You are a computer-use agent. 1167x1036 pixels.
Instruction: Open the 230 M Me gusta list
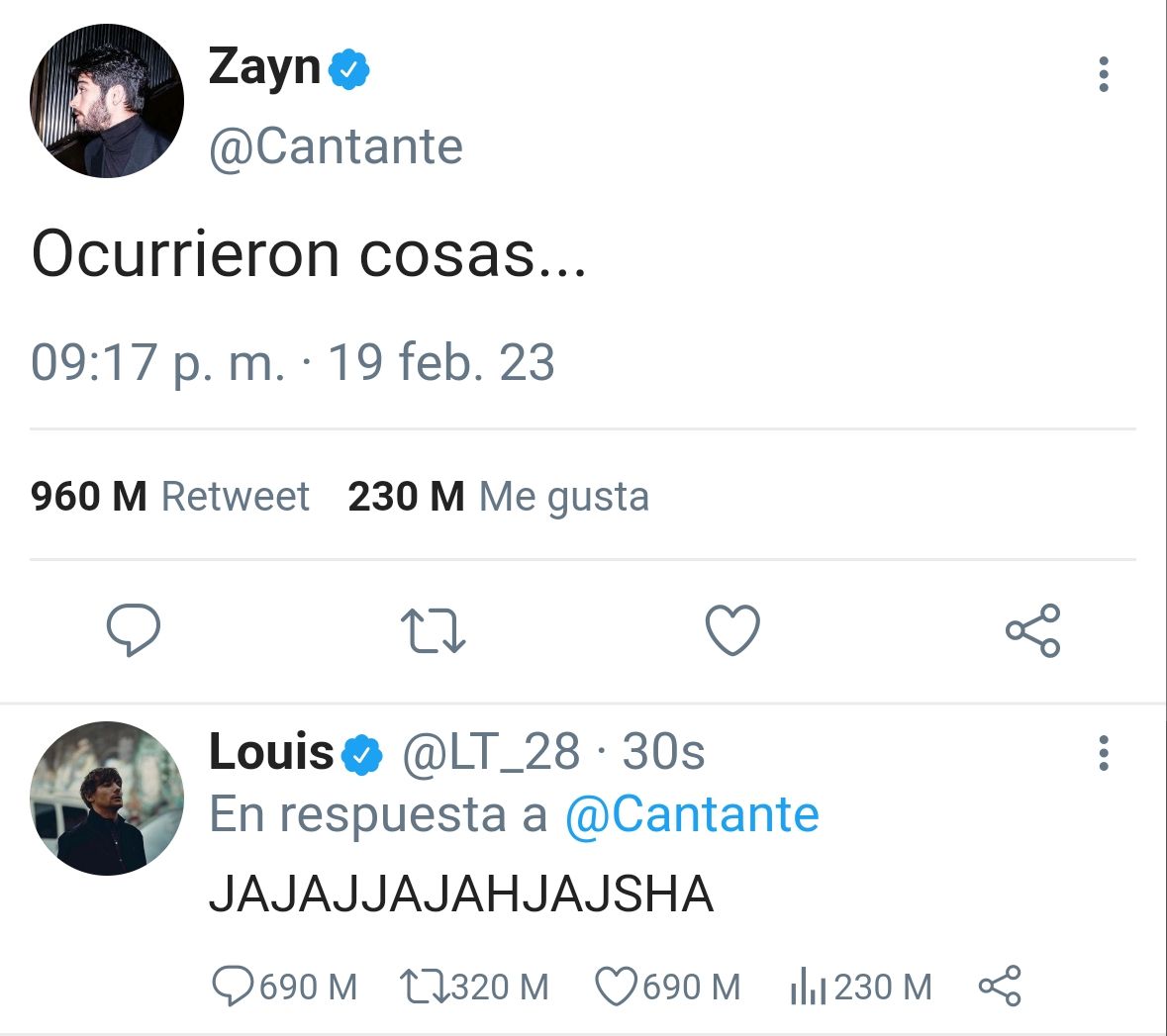(x=499, y=497)
